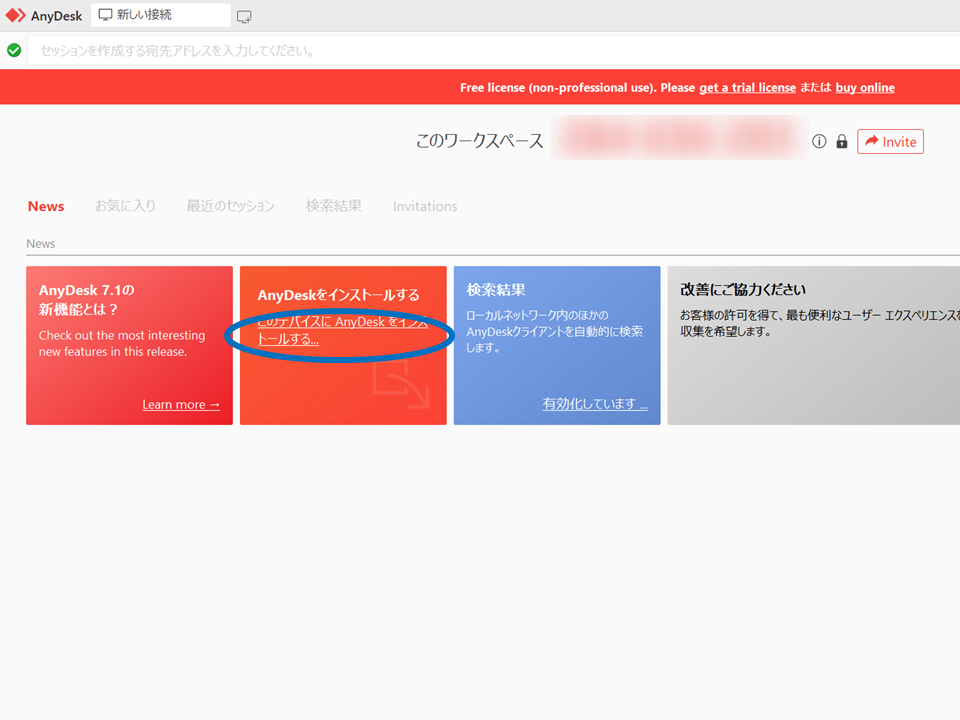Switch to the News tab

[46, 206]
